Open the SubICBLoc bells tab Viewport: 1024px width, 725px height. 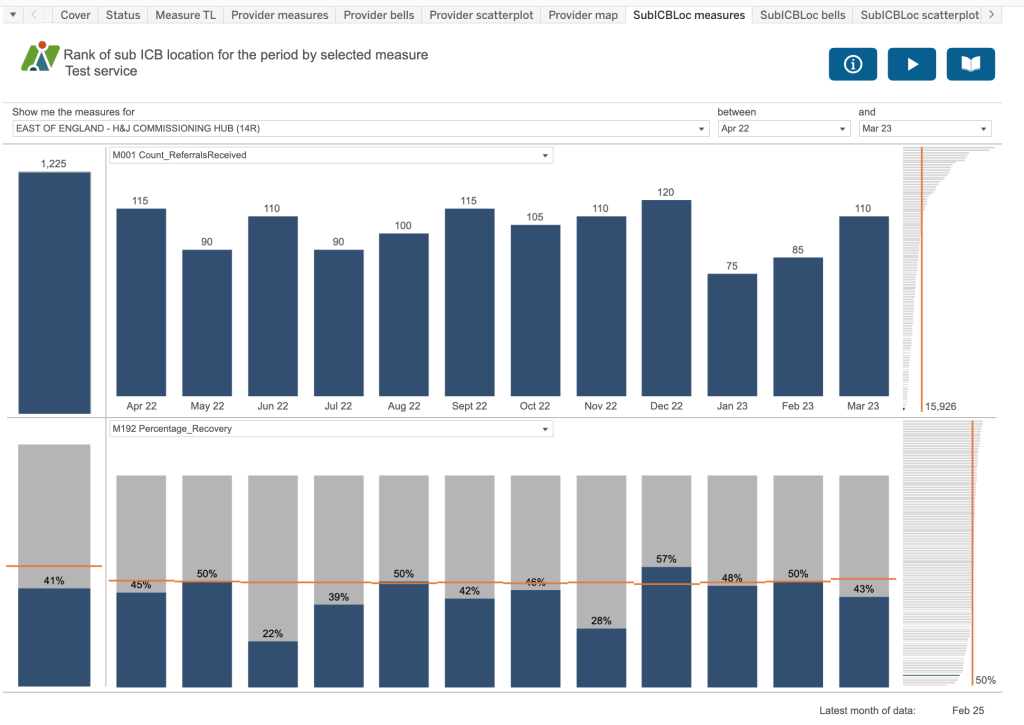point(802,15)
